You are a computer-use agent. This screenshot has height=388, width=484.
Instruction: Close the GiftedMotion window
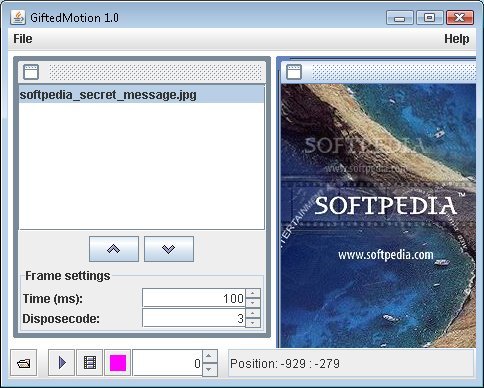point(460,18)
